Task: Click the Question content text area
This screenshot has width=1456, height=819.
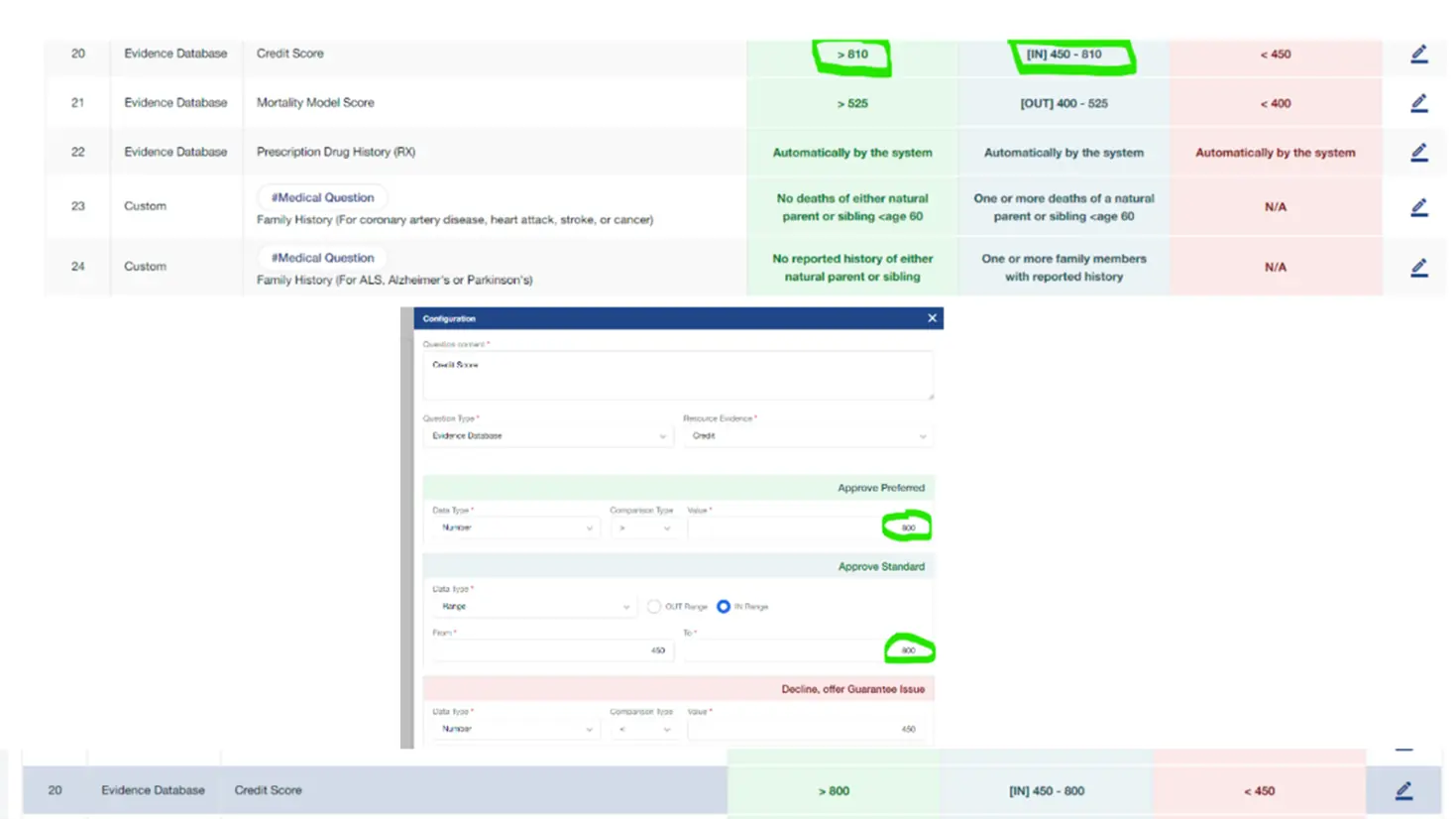Action: (x=678, y=376)
